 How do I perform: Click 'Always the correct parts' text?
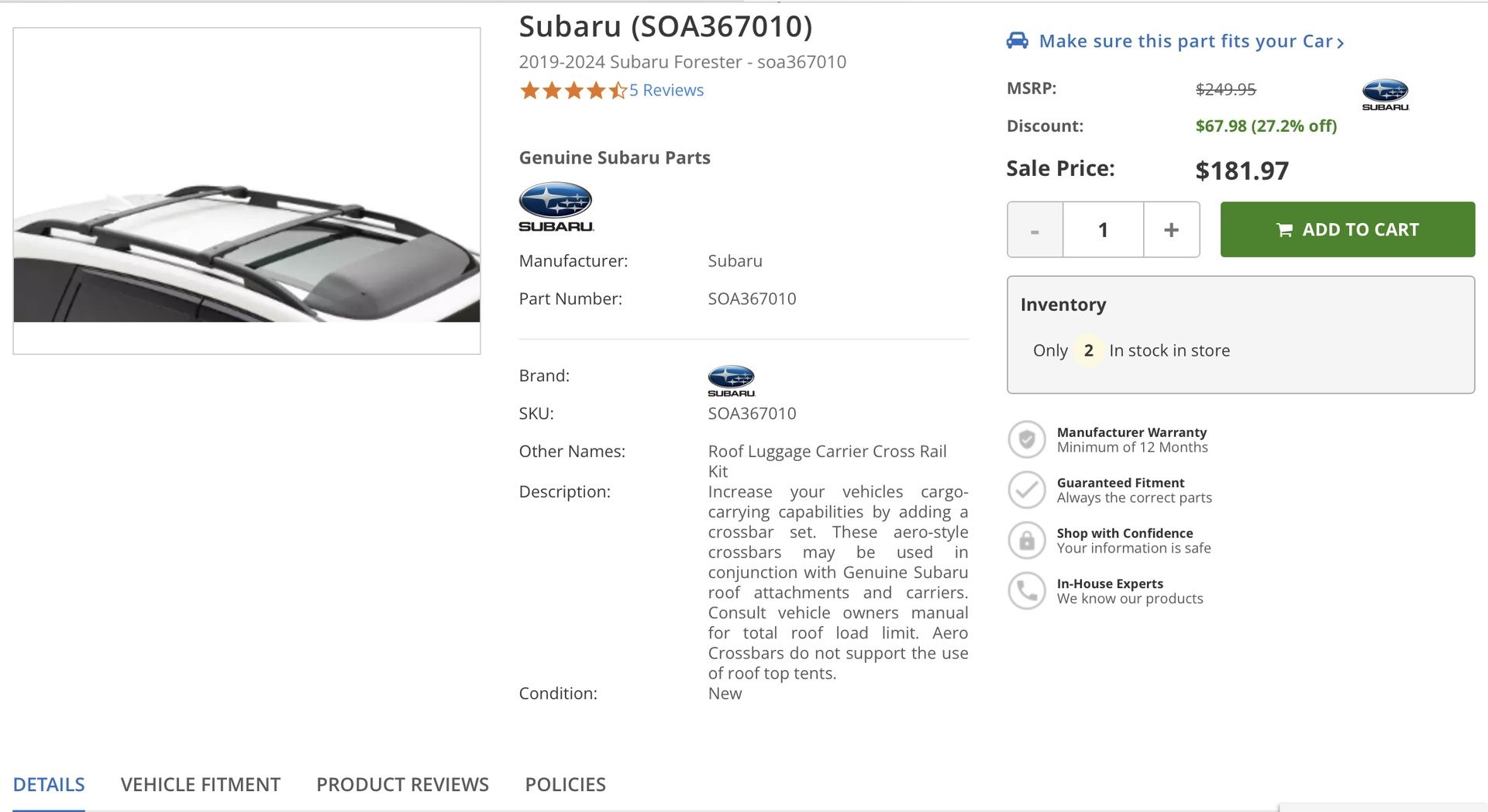(1135, 497)
